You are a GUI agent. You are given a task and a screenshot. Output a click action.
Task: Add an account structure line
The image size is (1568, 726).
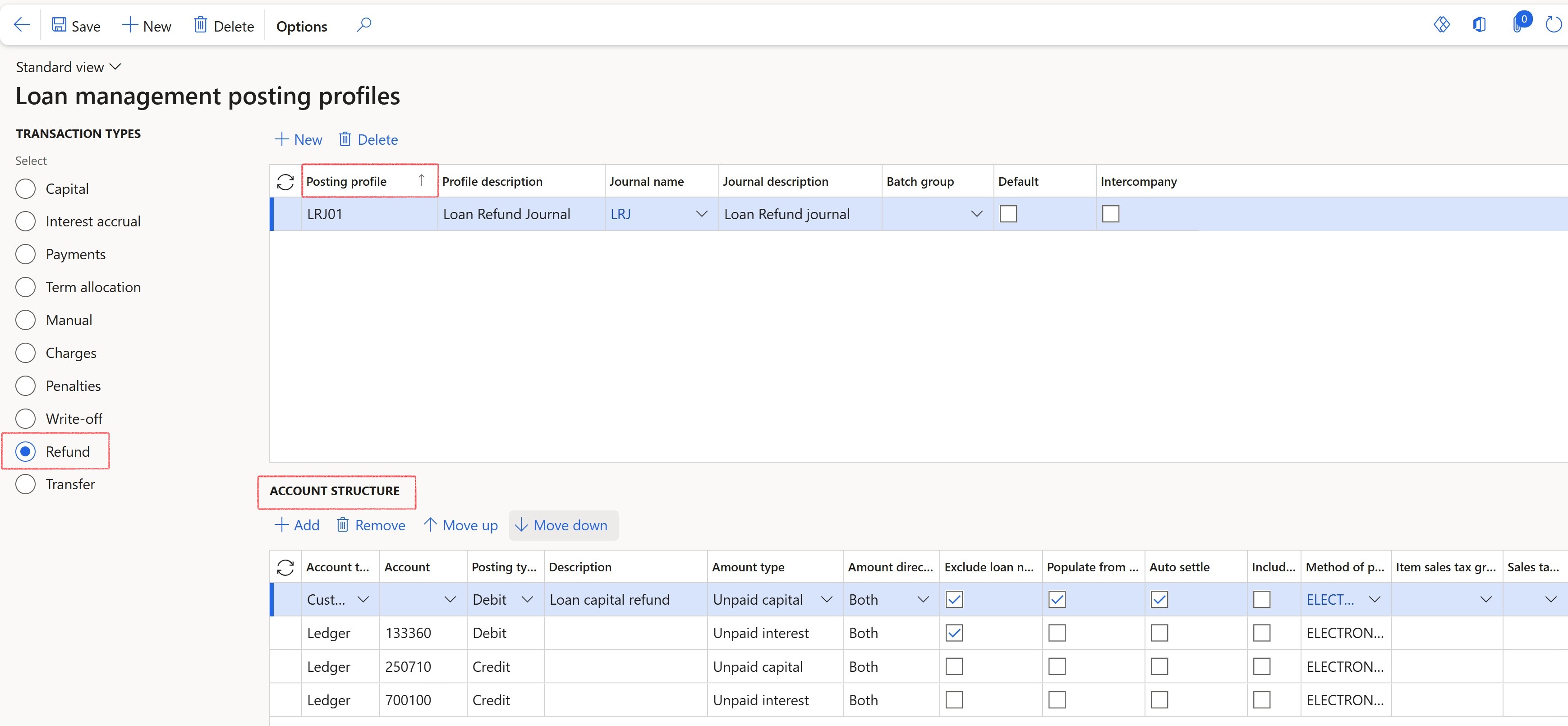297,525
